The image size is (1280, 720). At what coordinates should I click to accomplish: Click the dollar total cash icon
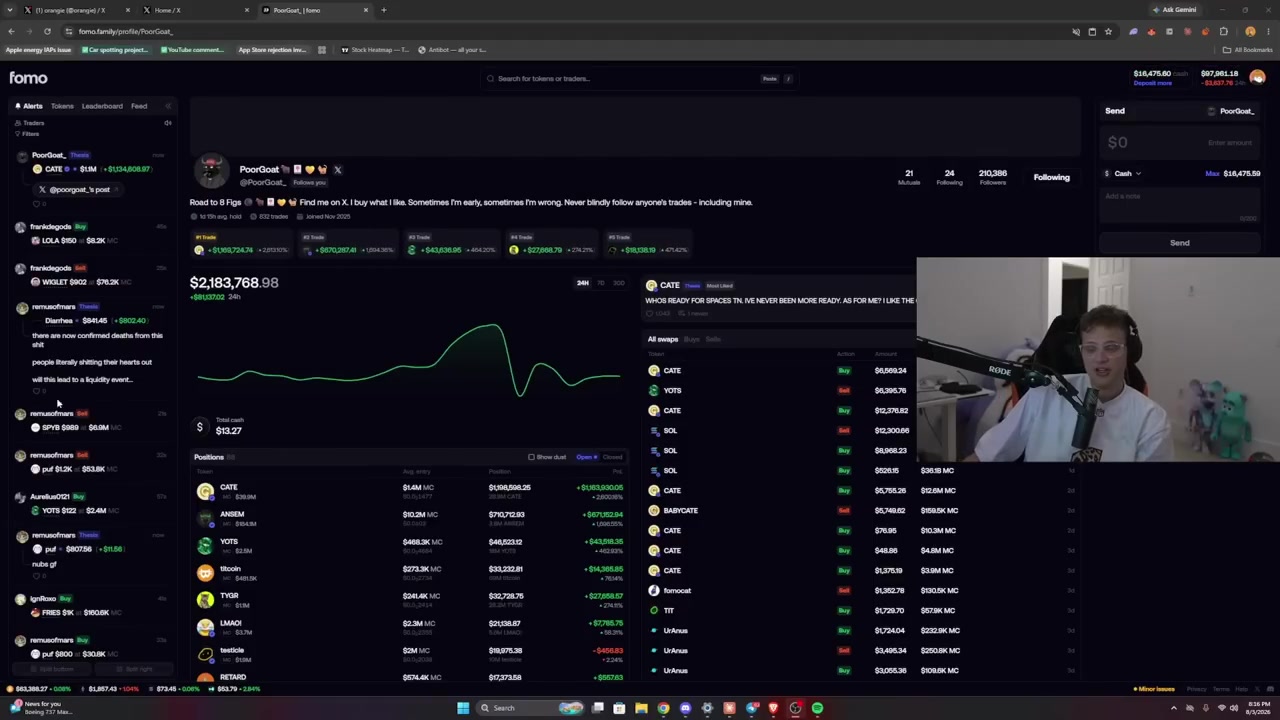[x=199, y=428]
